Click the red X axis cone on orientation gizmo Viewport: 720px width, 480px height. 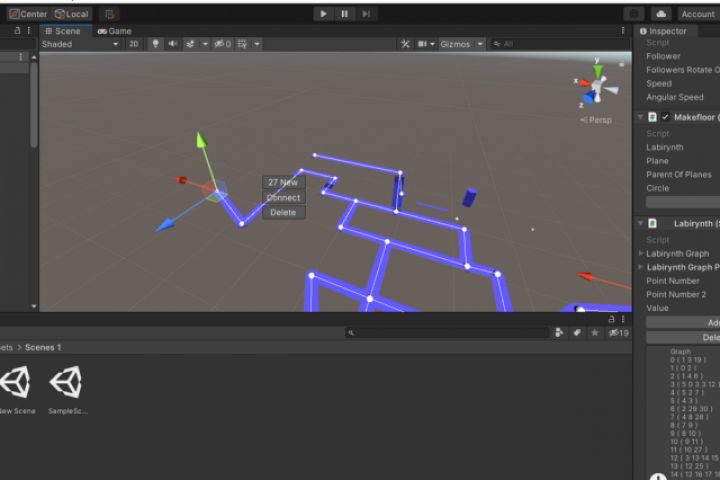click(x=585, y=83)
